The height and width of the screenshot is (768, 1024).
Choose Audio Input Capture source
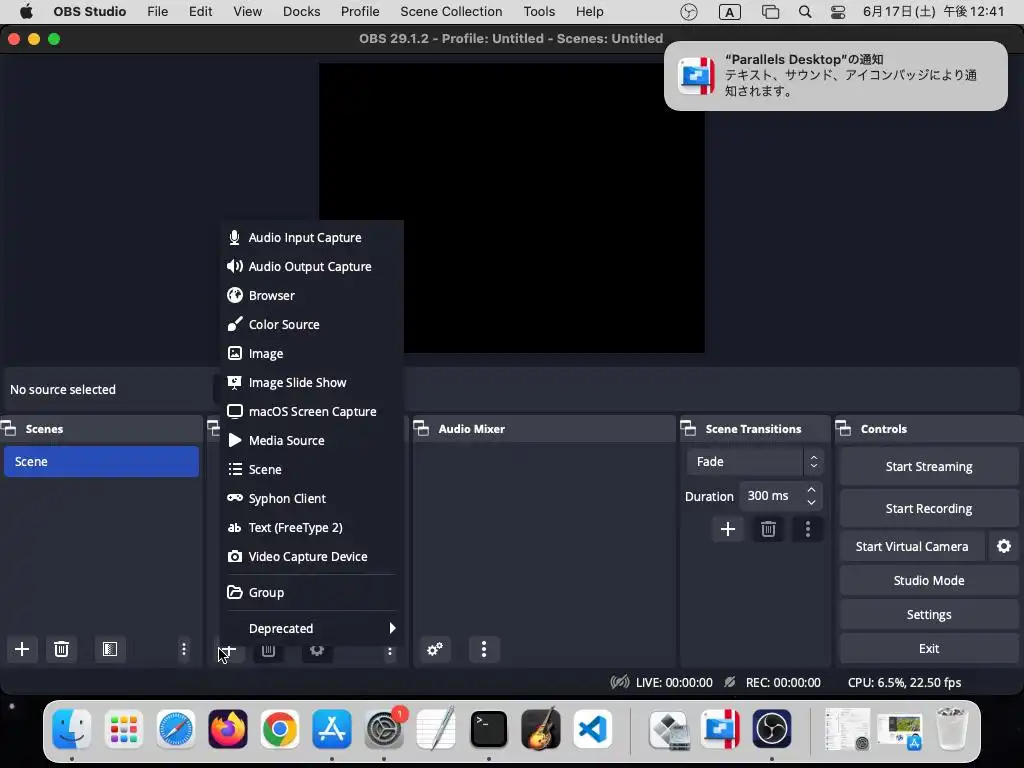[x=312, y=238]
